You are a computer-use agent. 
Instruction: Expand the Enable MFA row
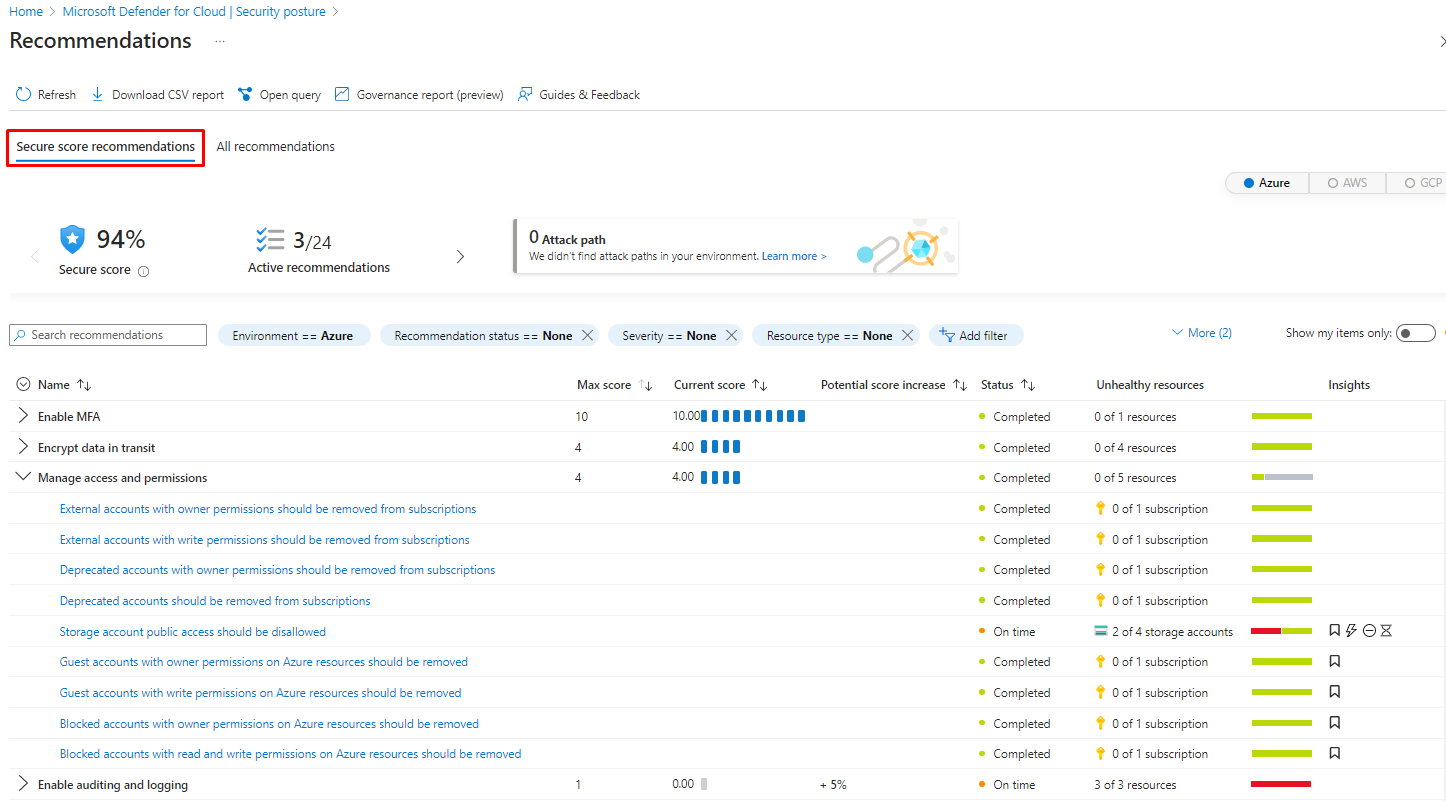pos(24,416)
